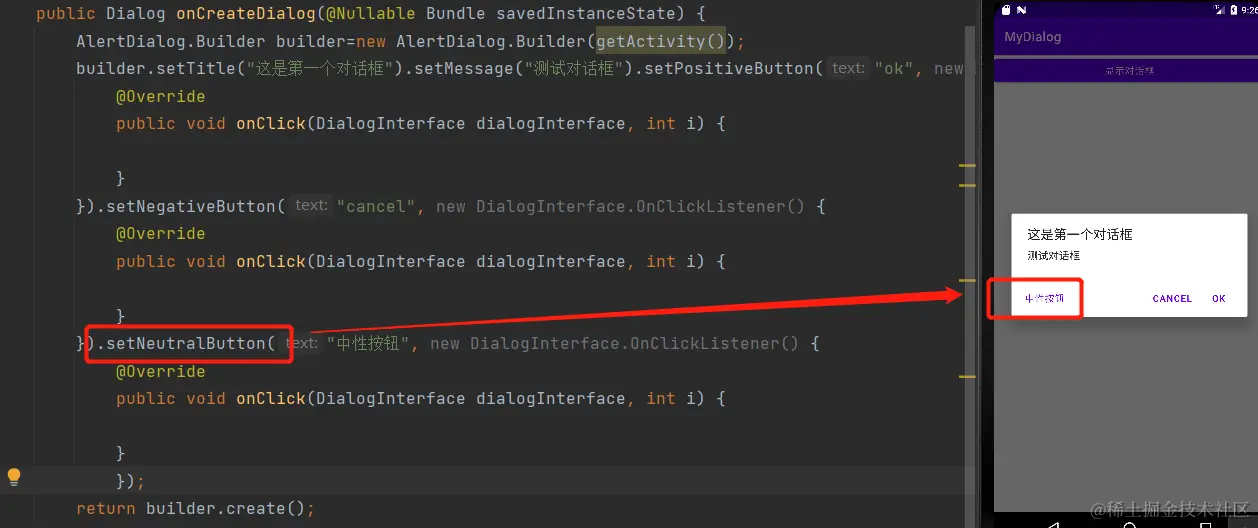
Task: Click the savedInstanceState parameter
Action: [x=586, y=14]
